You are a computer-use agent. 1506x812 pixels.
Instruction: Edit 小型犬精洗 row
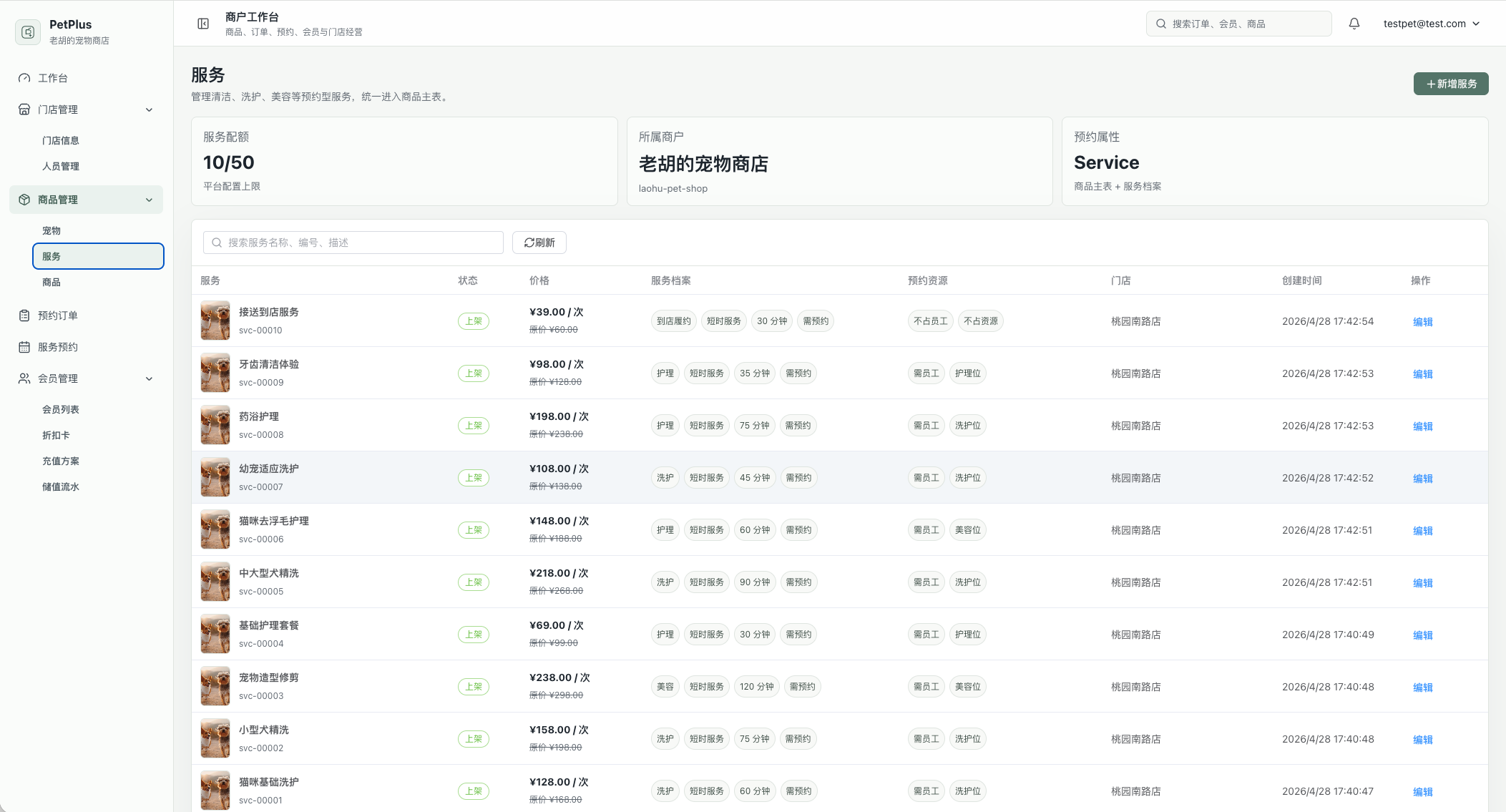[1422, 740]
